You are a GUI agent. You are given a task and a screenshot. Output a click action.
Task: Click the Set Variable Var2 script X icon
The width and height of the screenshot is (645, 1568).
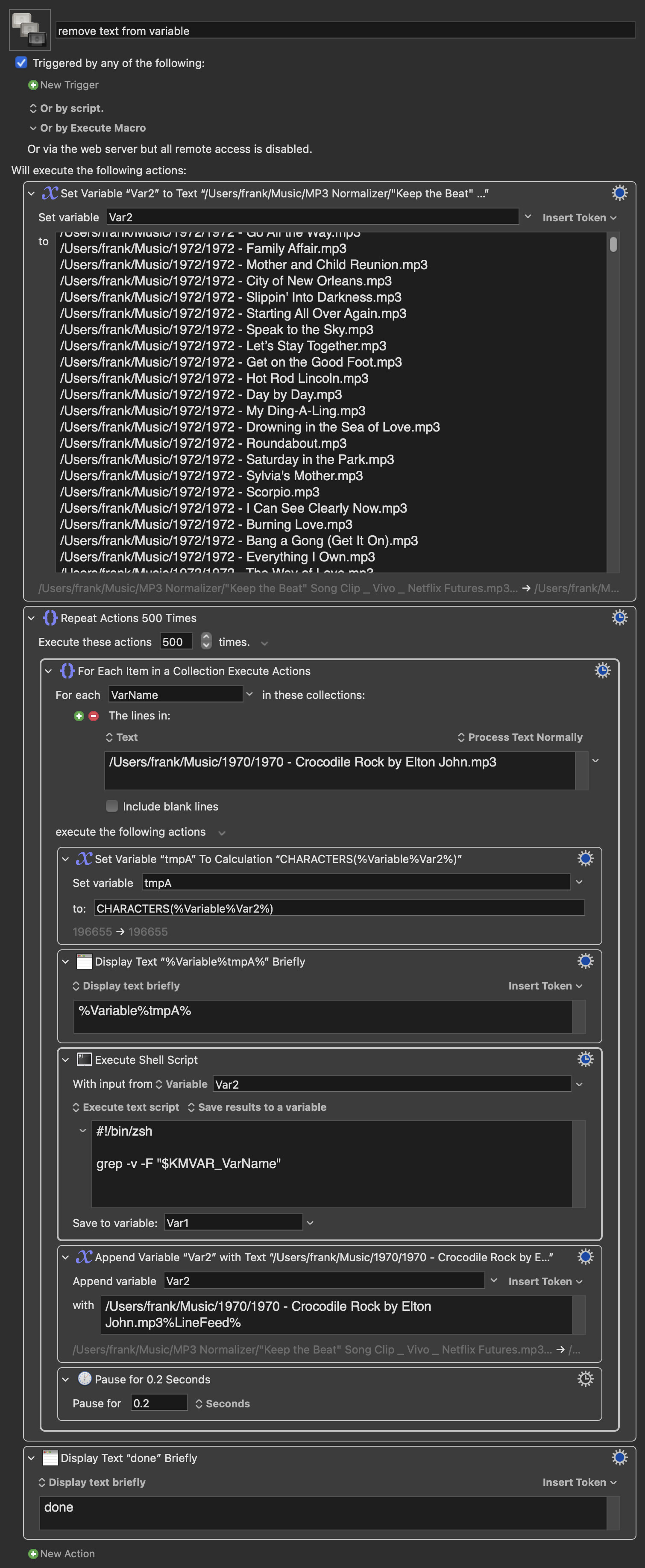pyautogui.click(x=50, y=193)
